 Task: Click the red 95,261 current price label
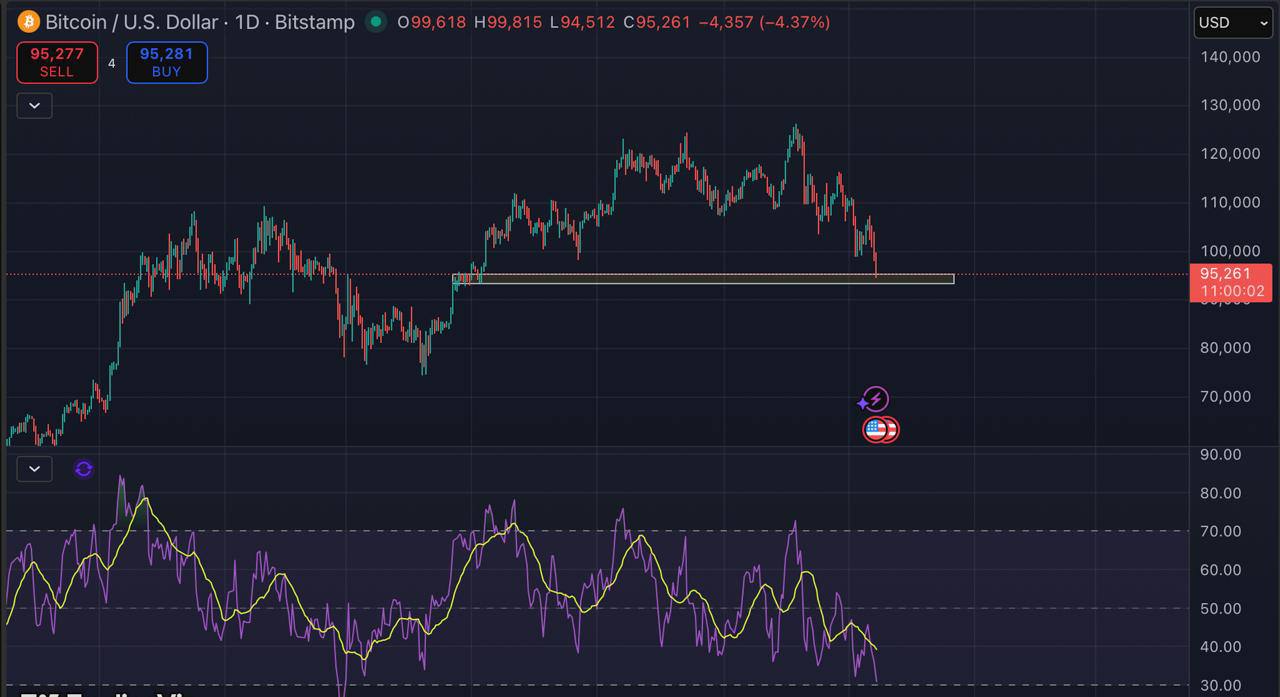[1230, 274]
